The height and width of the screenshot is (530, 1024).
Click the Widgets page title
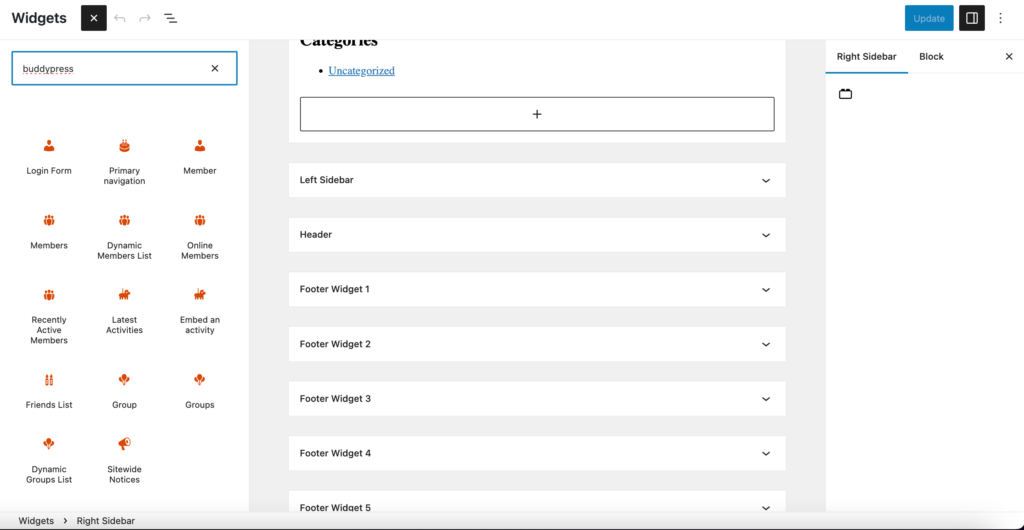click(x=39, y=18)
